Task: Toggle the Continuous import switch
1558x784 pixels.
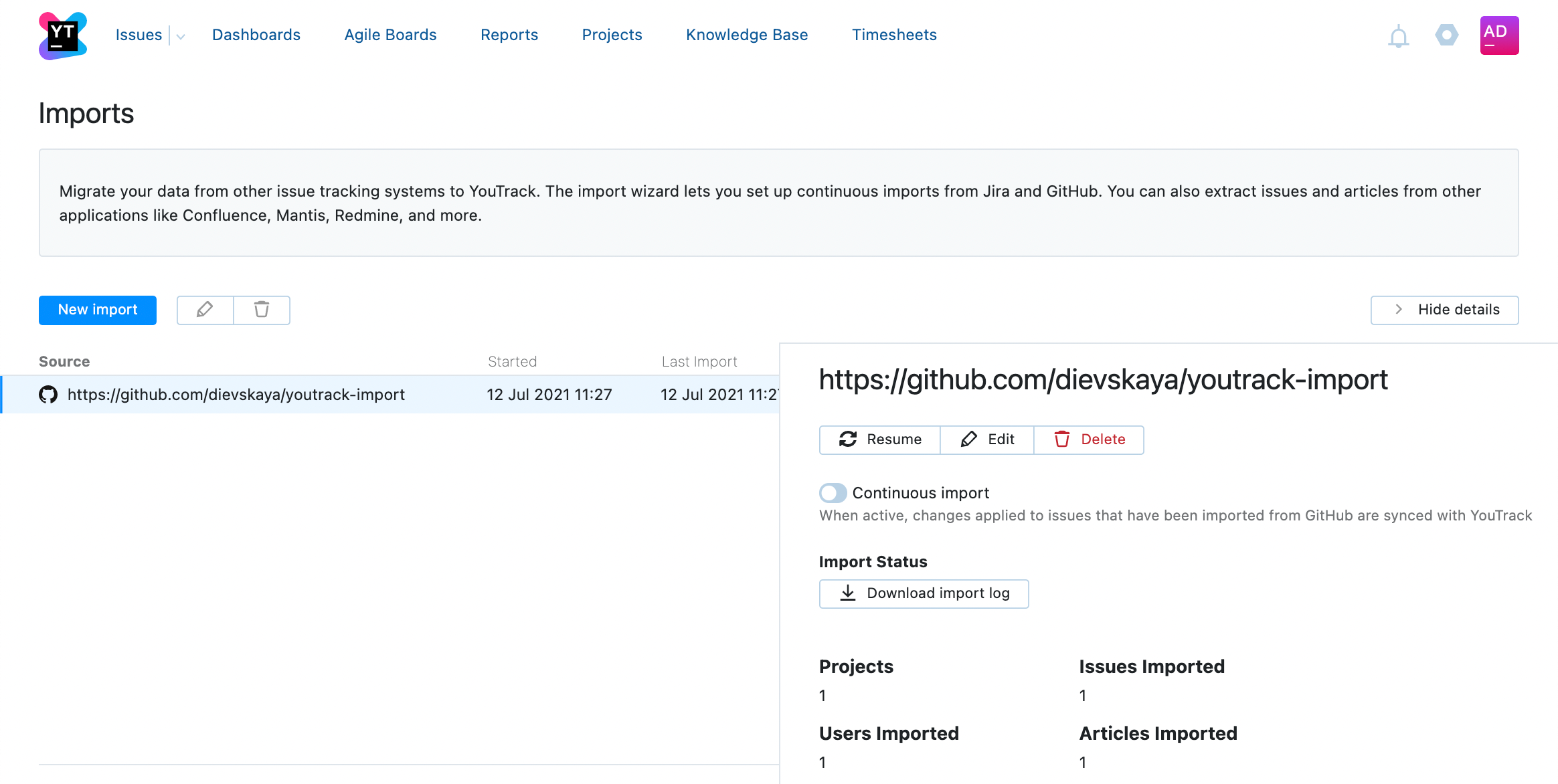Action: [x=833, y=493]
